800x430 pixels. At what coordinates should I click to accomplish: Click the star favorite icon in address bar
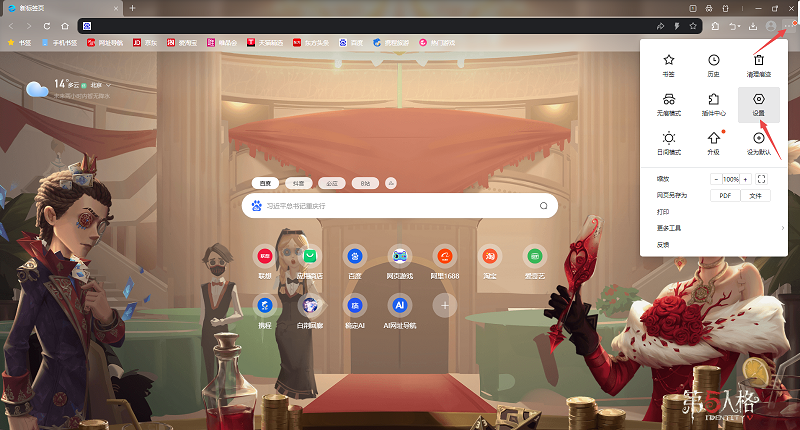pos(693,26)
